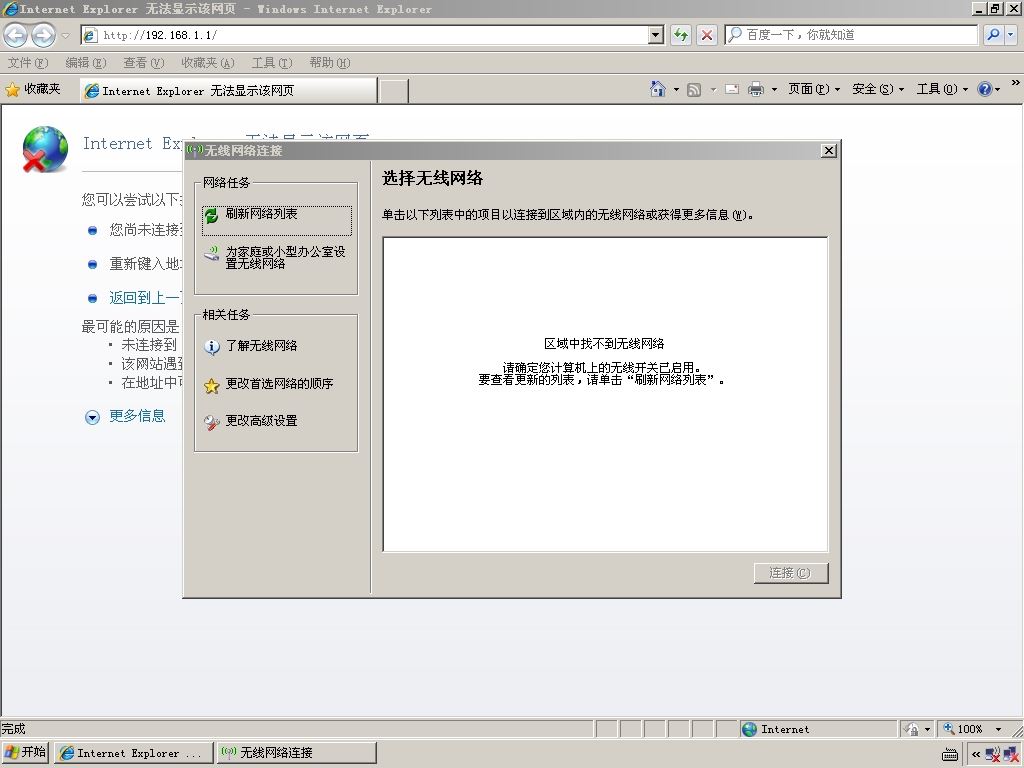This screenshot has height=768, width=1024.
Task: Click the green refresh network list icon
Action: click(212, 216)
